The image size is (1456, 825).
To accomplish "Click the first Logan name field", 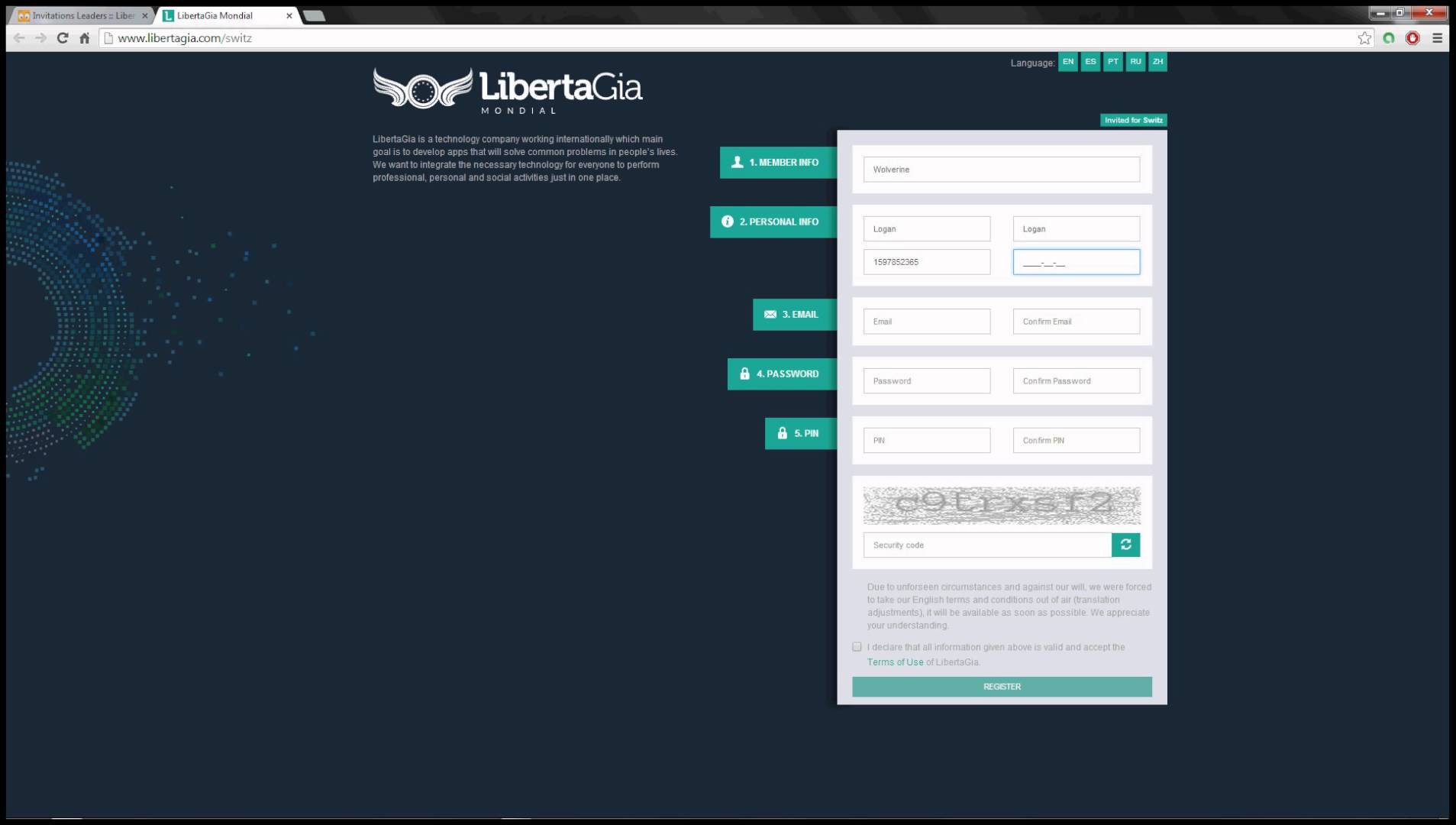I will [x=927, y=229].
